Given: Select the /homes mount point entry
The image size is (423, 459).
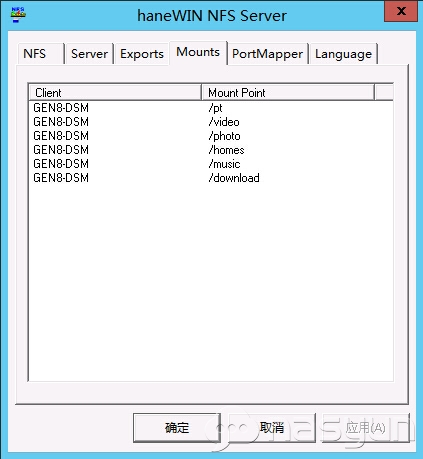Looking at the screenshot, I should pos(226,150).
